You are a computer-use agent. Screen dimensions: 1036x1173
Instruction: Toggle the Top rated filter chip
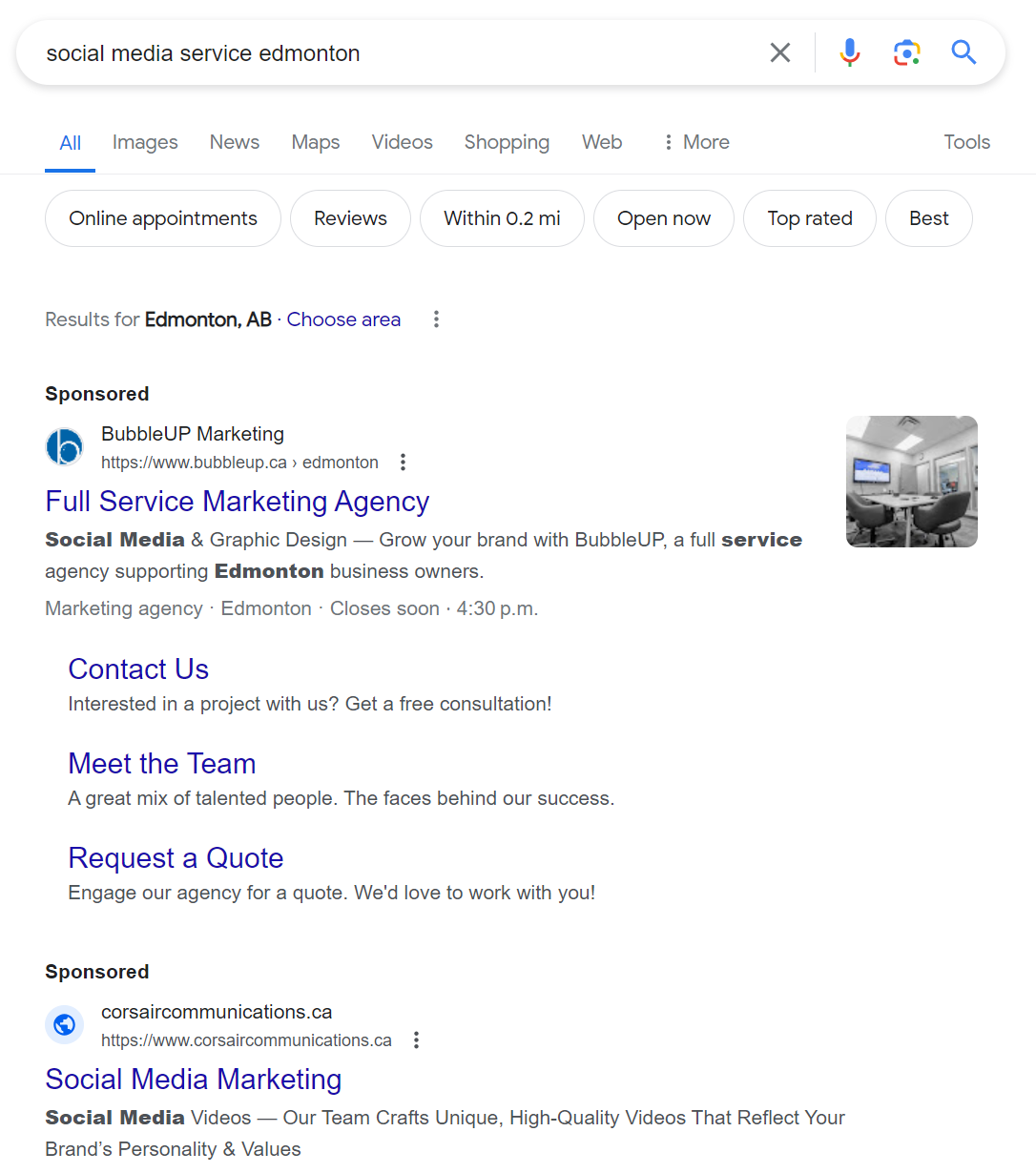coord(809,218)
